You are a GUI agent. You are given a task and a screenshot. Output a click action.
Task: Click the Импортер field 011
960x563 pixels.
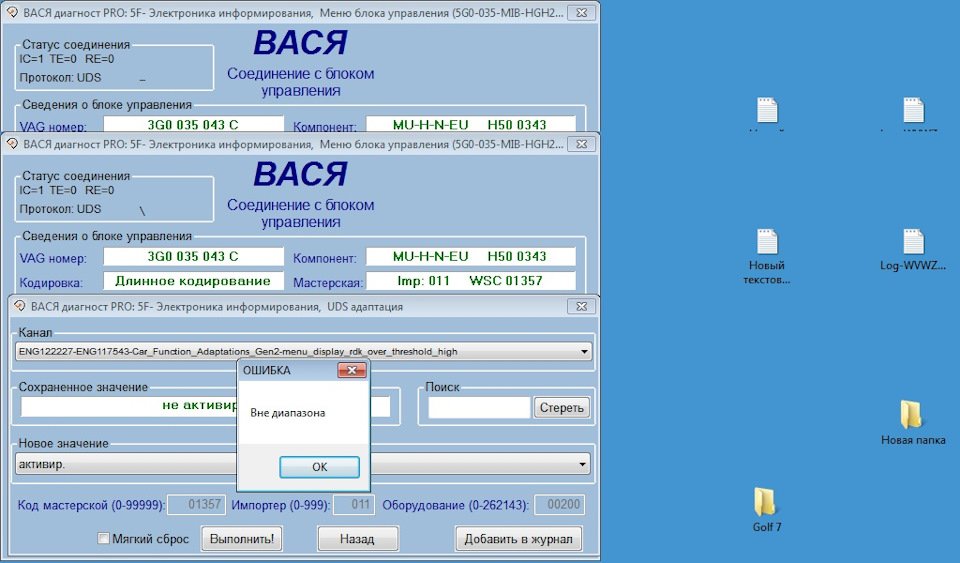pyautogui.click(x=354, y=504)
